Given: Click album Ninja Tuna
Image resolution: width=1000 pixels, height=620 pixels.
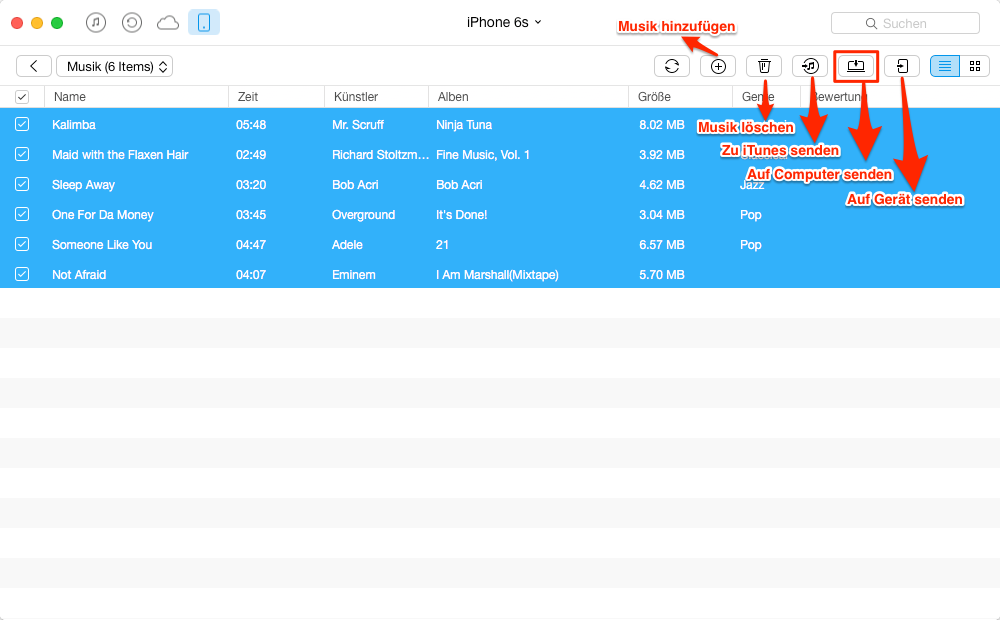Looking at the screenshot, I should 464,125.
